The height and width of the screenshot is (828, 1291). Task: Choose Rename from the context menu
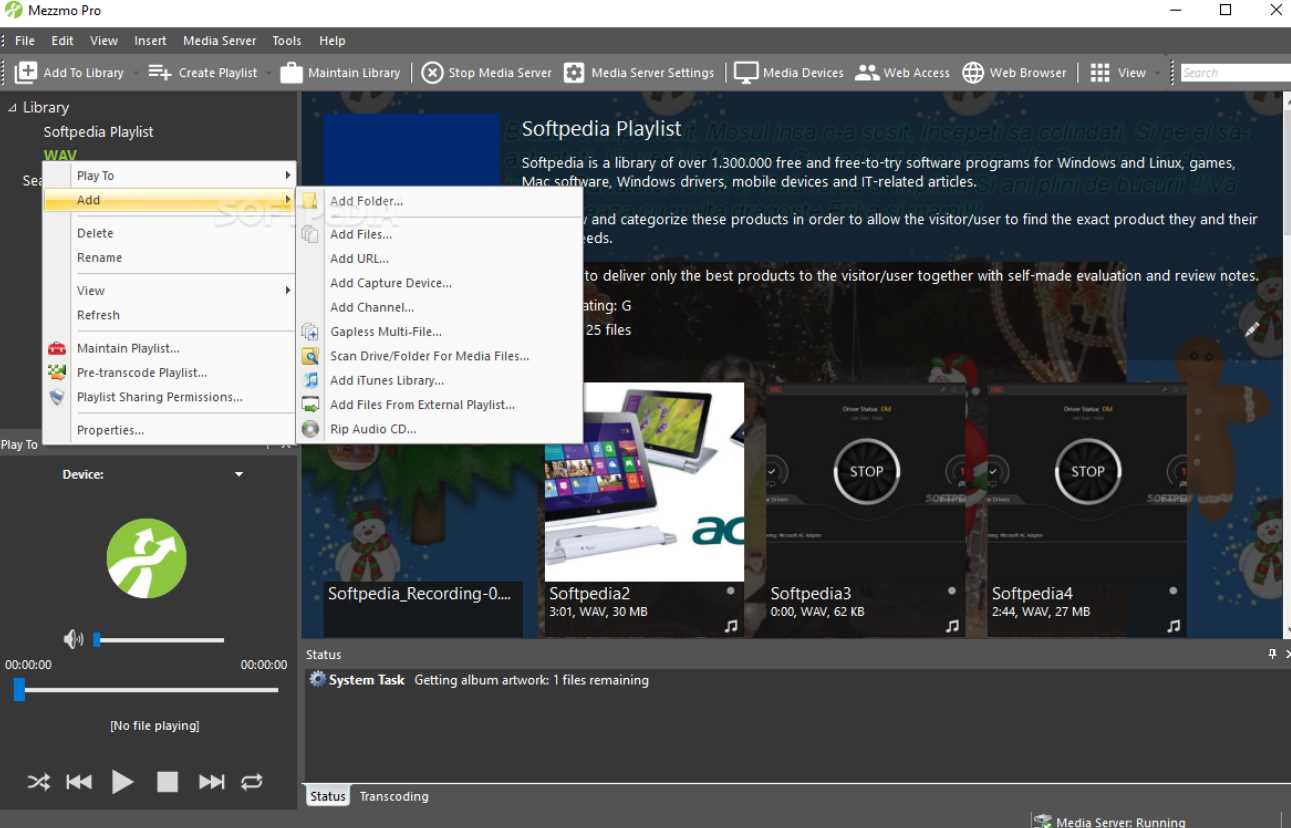[x=99, y=257]
